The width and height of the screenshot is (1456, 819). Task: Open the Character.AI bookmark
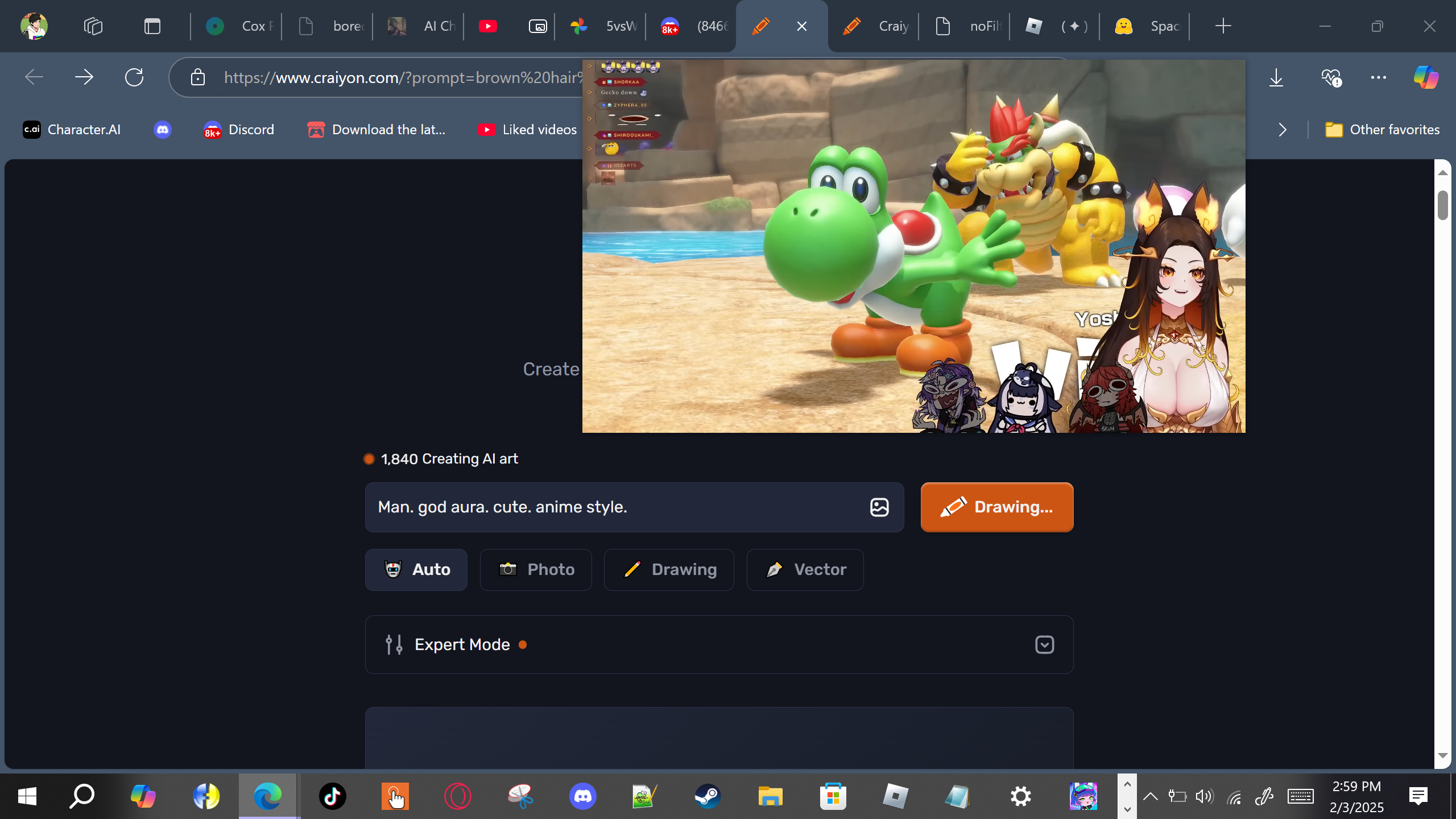tap(72, 130)
